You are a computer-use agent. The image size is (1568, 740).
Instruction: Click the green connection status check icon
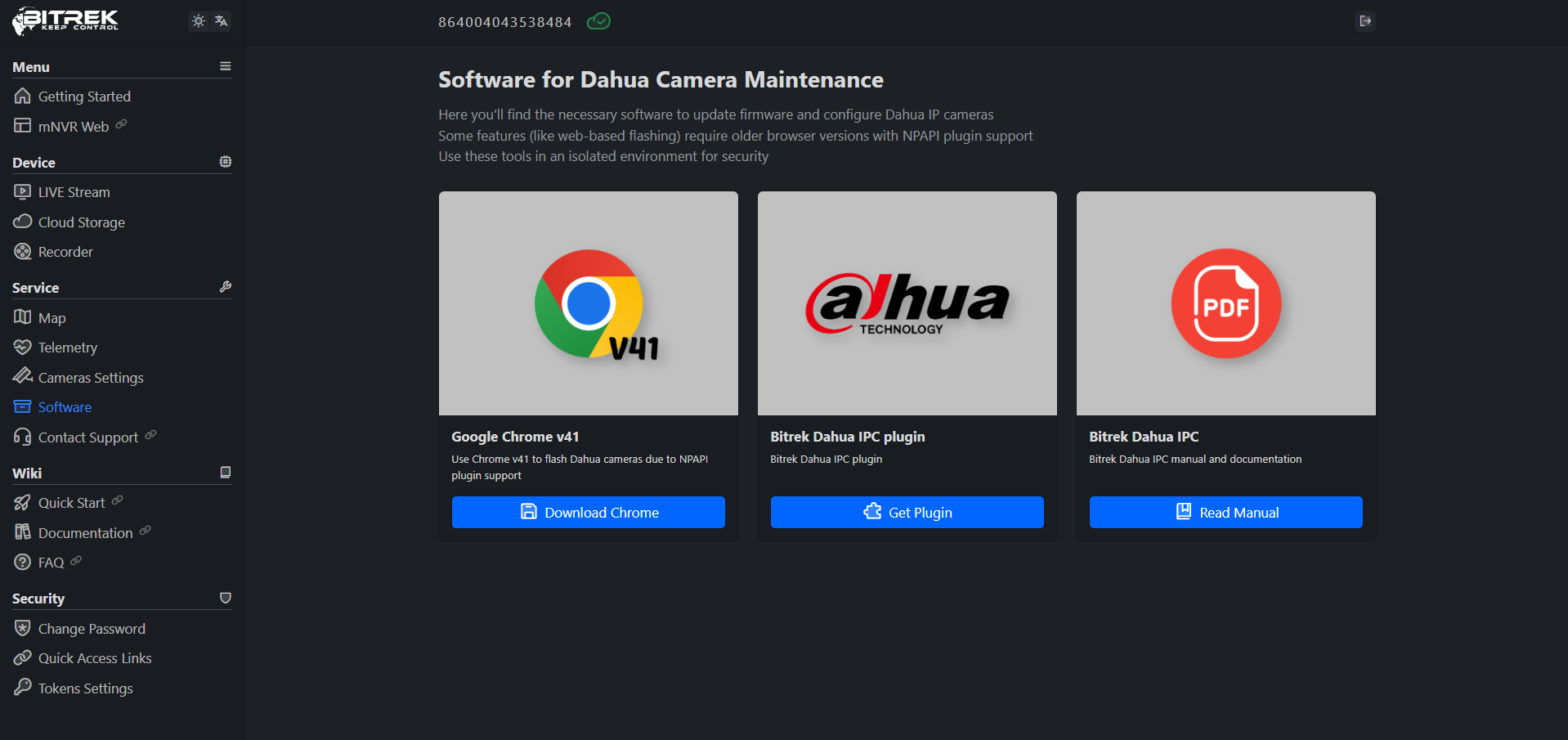click(x=598, y=21)
